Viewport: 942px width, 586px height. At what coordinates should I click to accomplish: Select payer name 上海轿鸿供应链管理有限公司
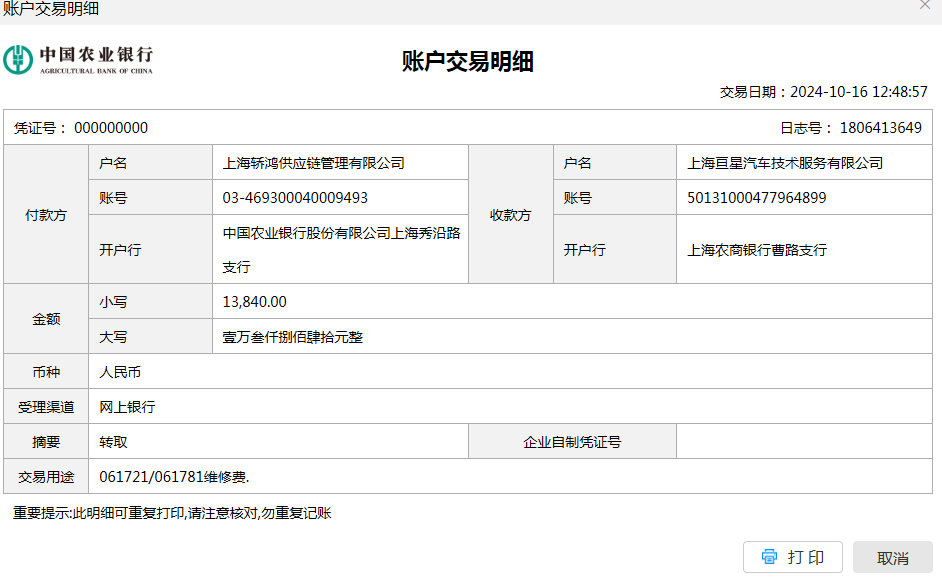313,163
